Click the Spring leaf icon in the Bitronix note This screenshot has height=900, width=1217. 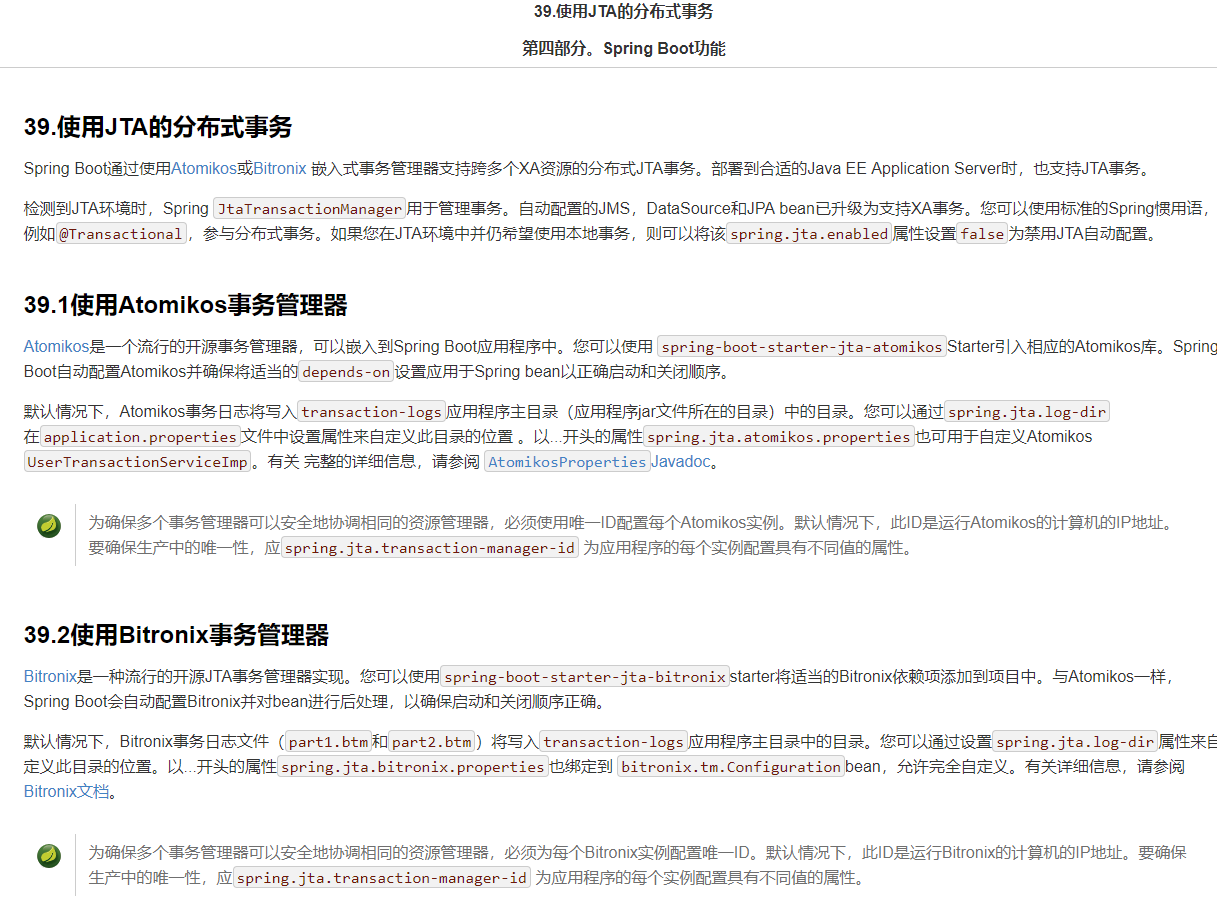click(x=49, y=855)
